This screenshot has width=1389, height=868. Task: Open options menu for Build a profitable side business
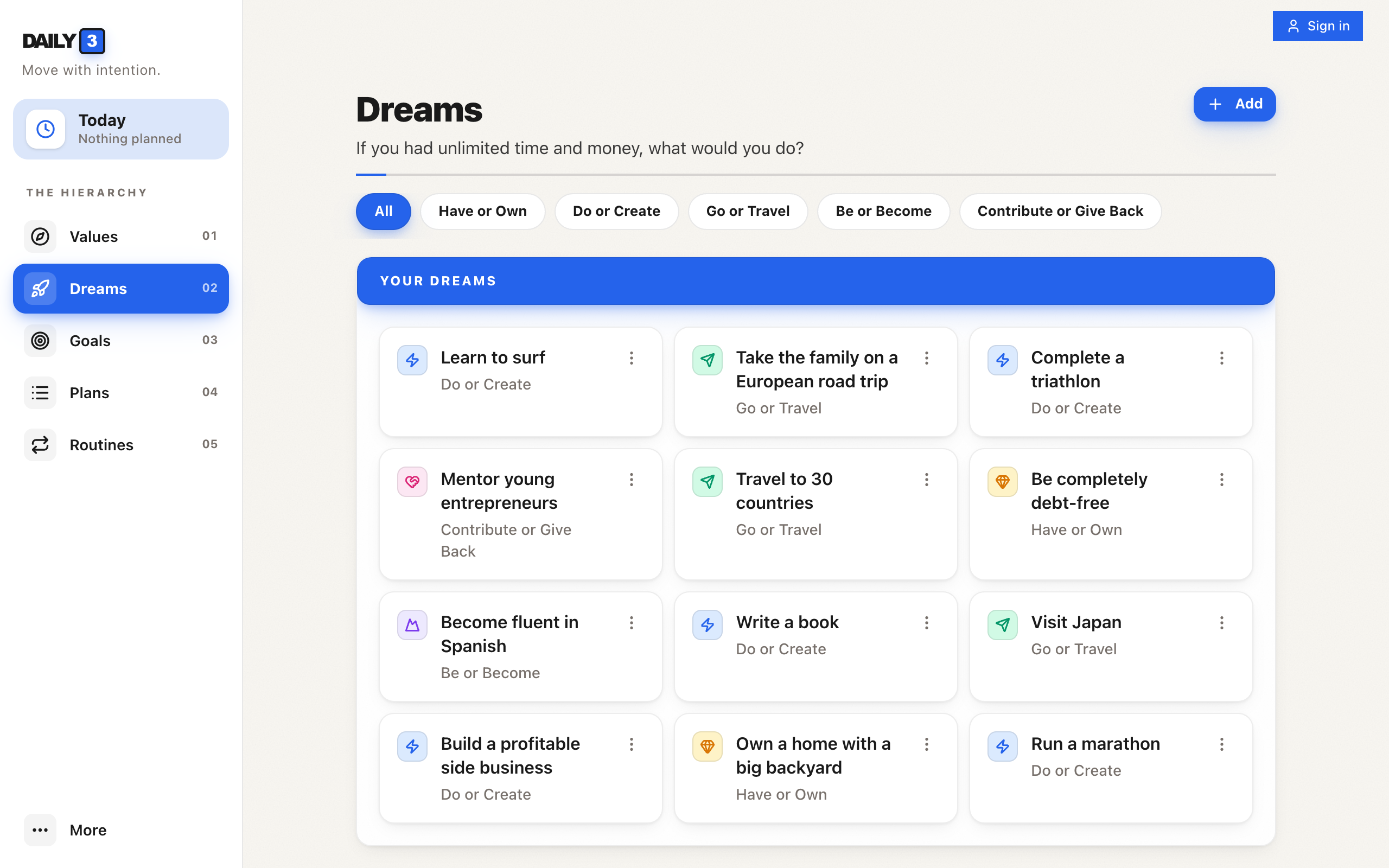[x=632, y=744]
